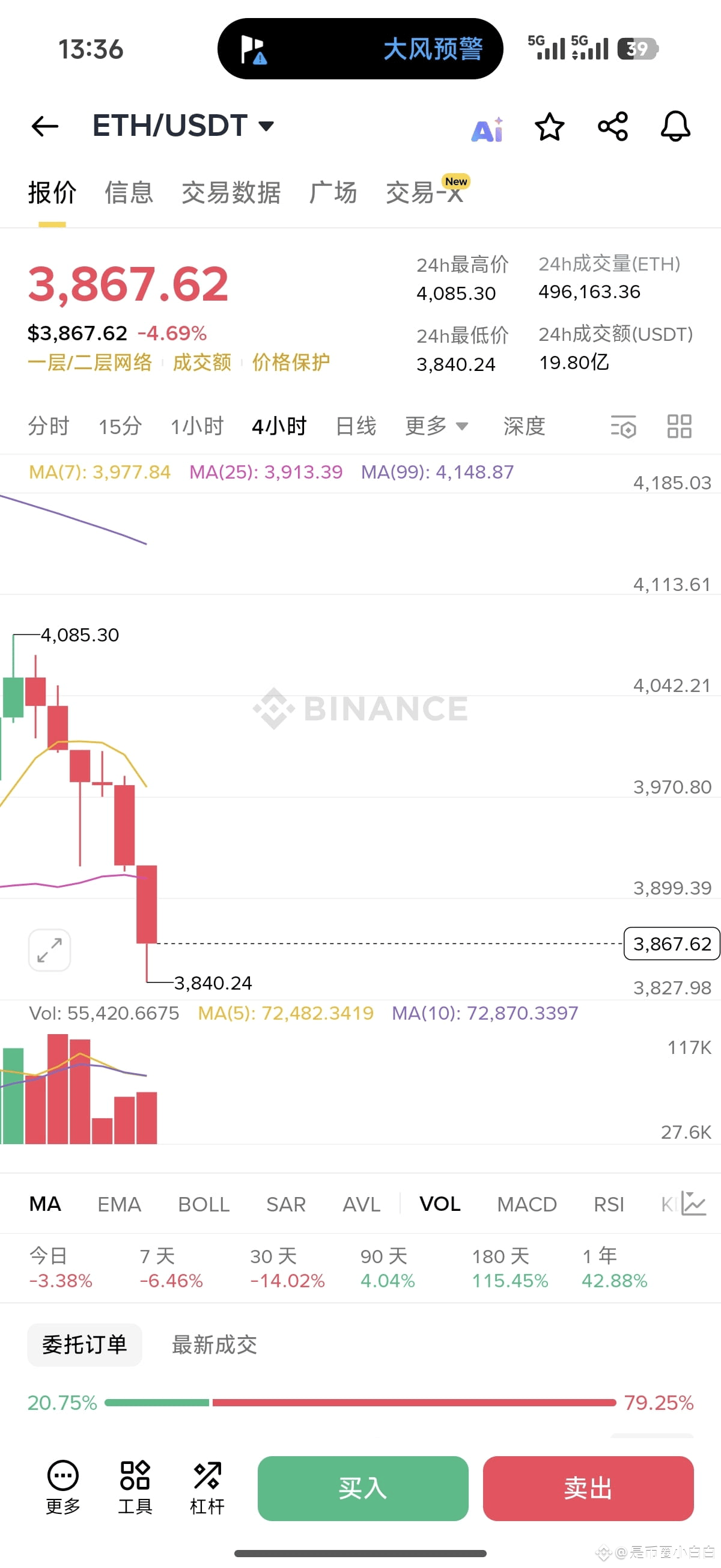Image resolution: width=721 pixels, height=1568 pixels.
Task: Tap the grid layout icon
Action: [679, 427]
